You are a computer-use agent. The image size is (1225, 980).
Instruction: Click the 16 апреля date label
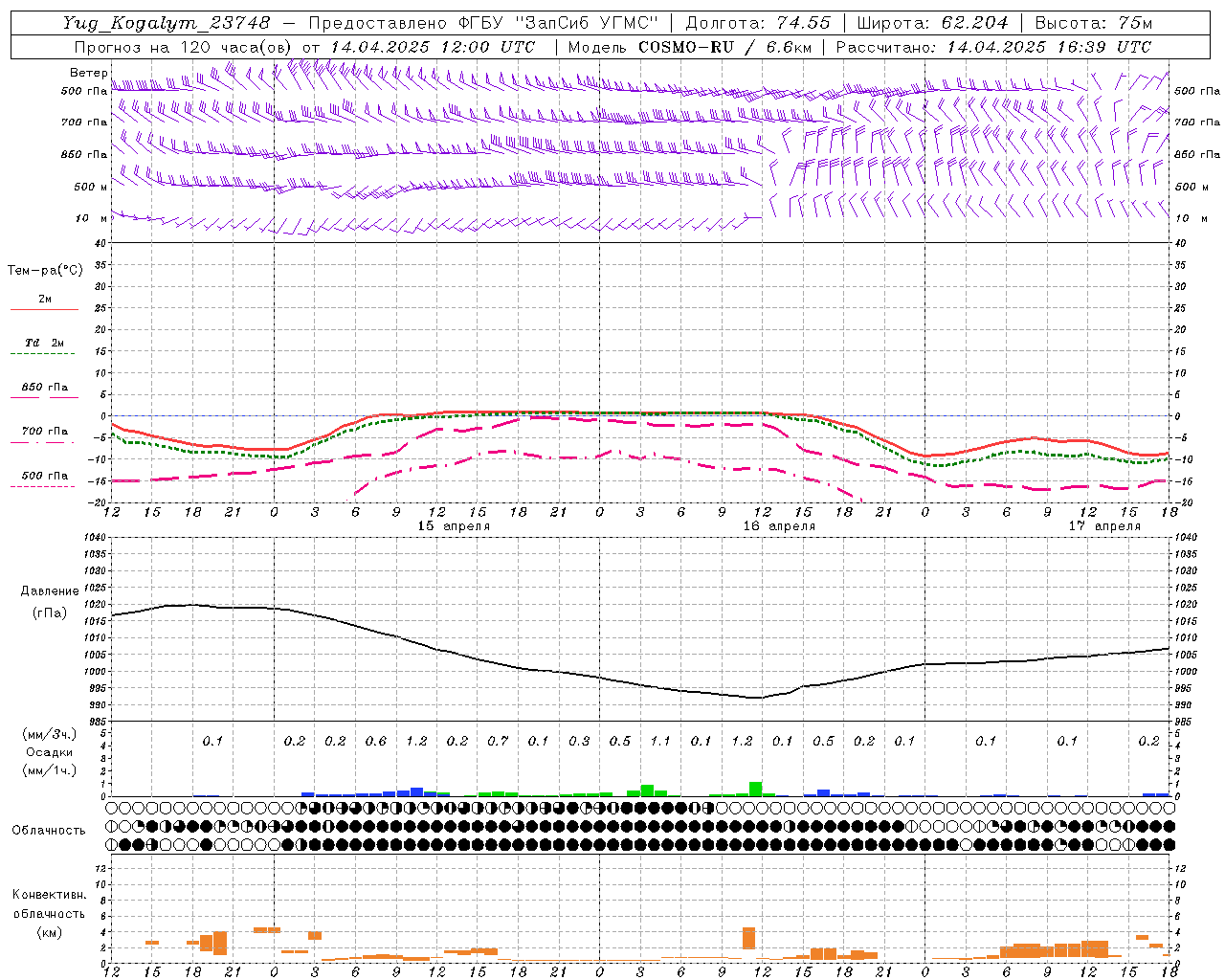click(779, 526)
